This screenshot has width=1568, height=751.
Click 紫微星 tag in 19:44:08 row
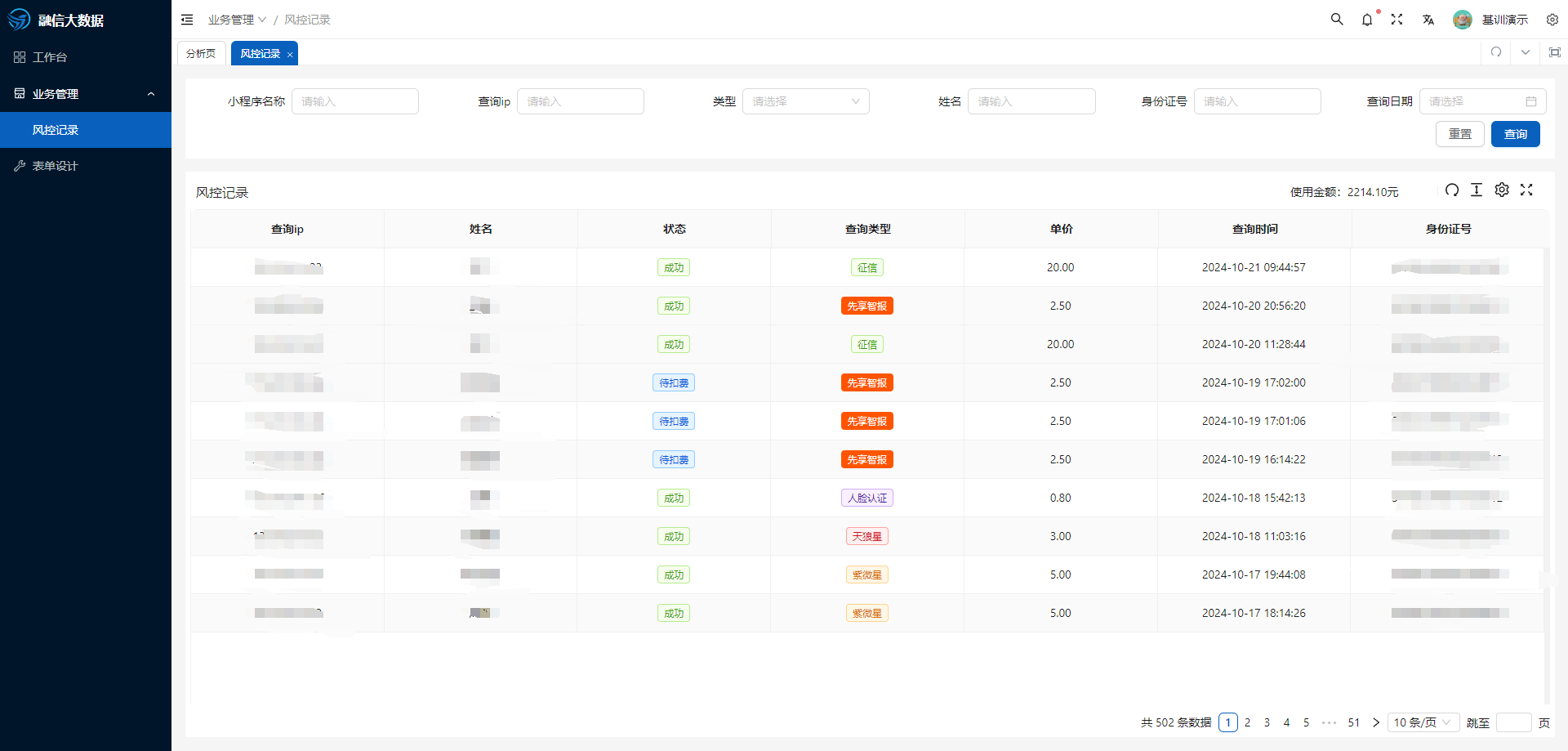867,574
